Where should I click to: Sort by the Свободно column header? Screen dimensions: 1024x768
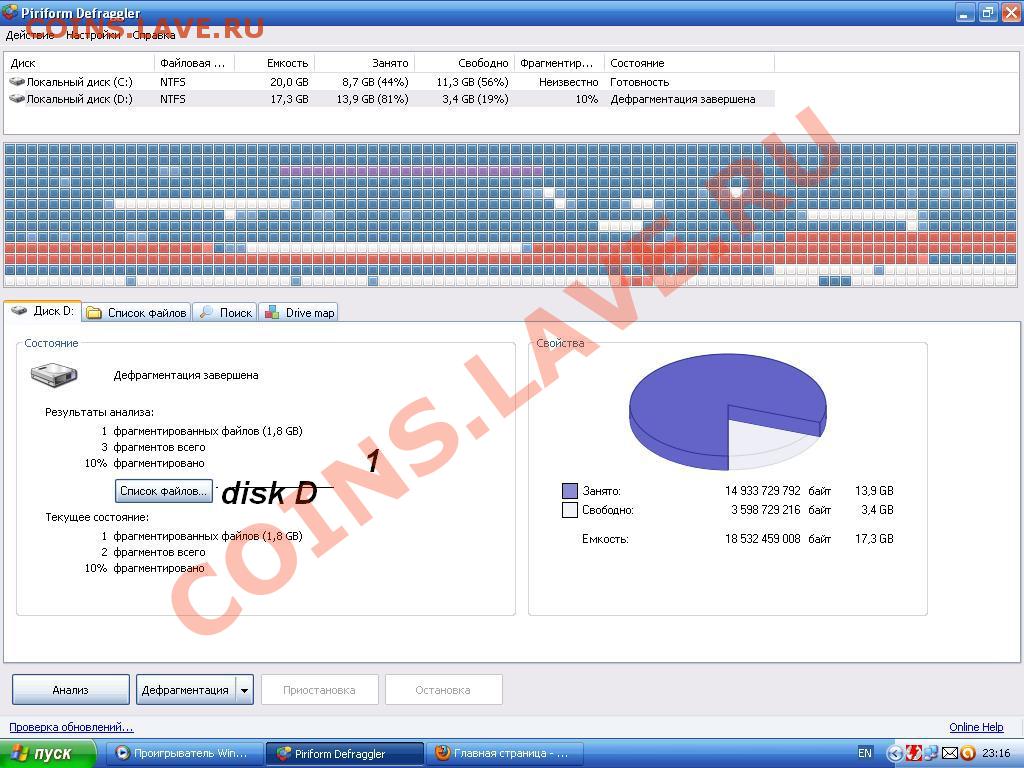(x=464, y=63)
